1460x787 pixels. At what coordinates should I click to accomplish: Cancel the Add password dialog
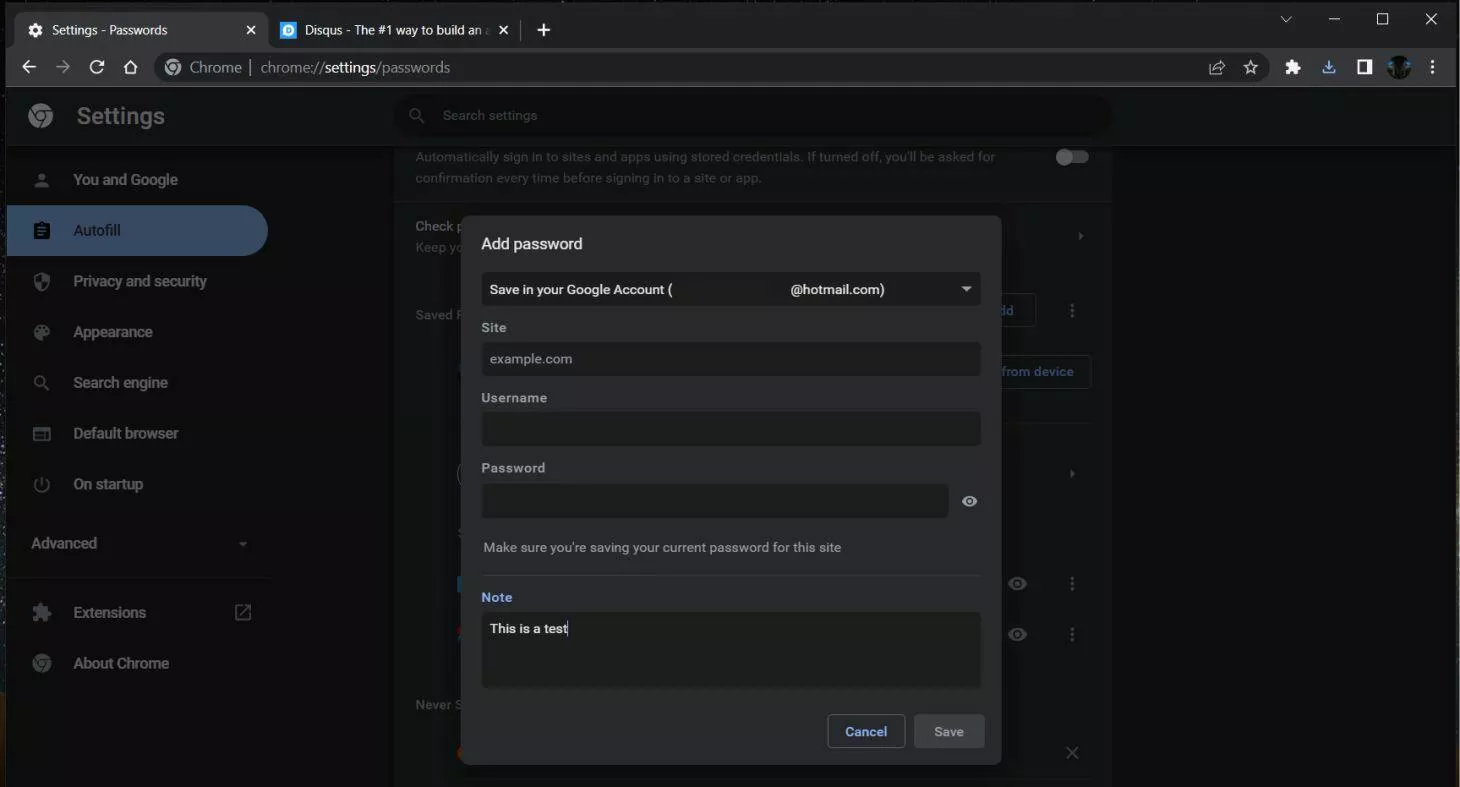coord(866,731)
